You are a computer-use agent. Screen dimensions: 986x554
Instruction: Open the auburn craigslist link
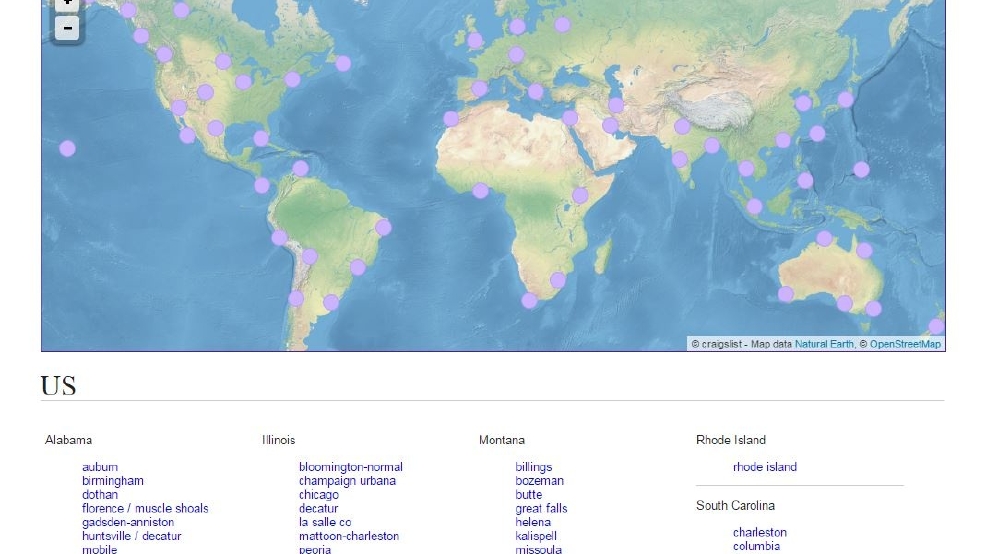point(100,467)
